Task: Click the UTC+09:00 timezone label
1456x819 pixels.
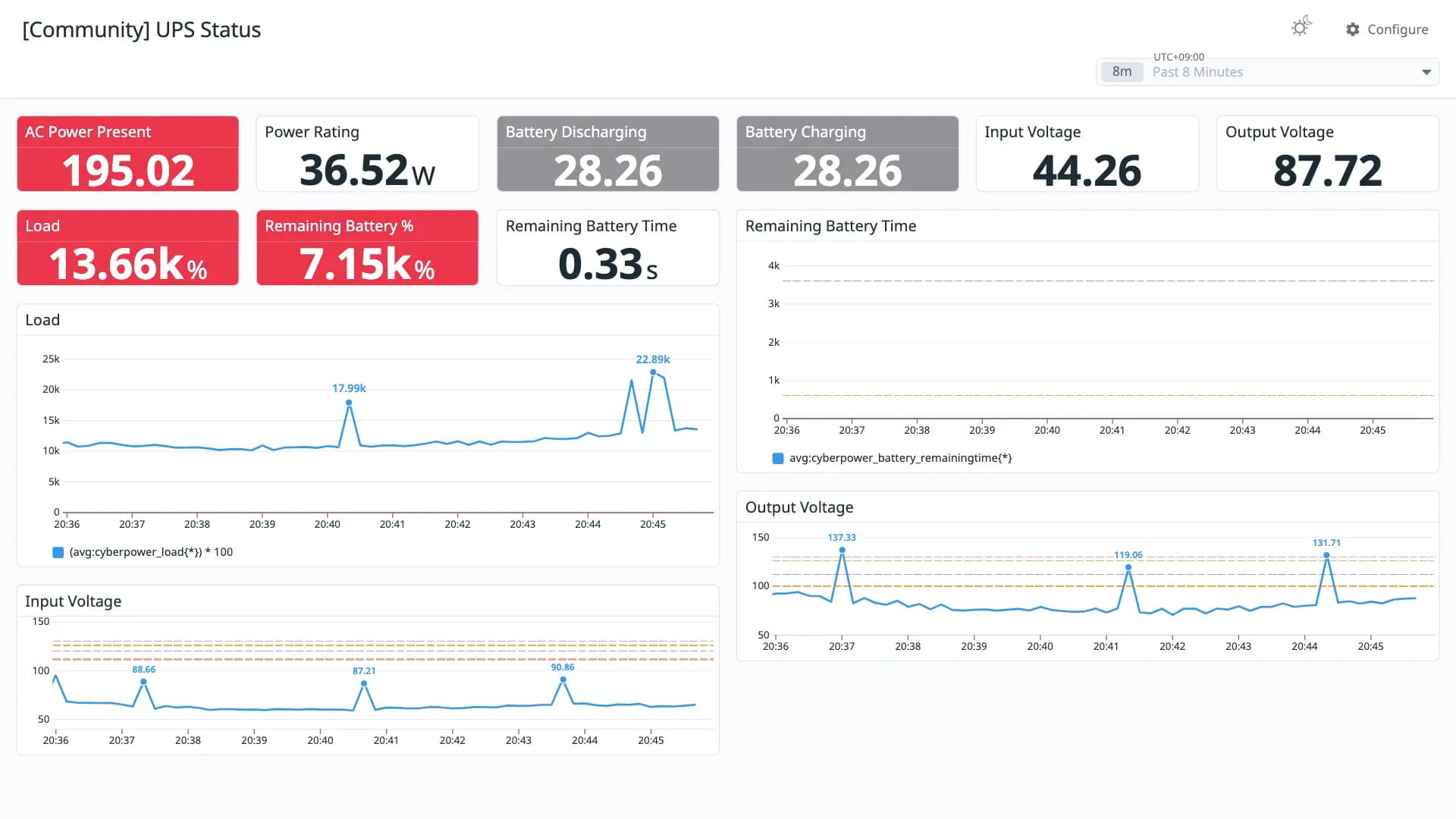Action: pos(1178,57)
